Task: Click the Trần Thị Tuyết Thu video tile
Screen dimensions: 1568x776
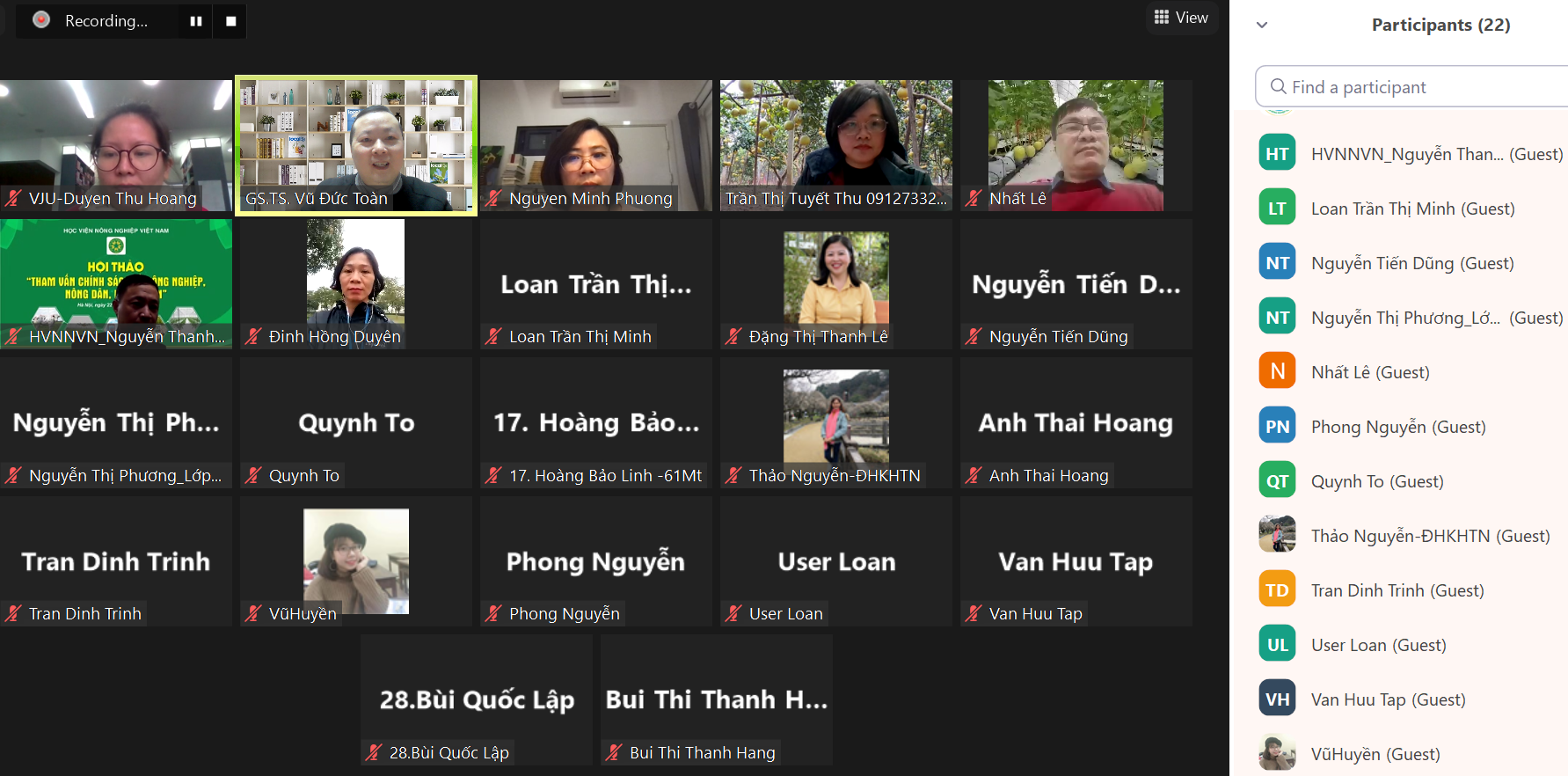Action: pyautogui.click(x=835, y=145)
